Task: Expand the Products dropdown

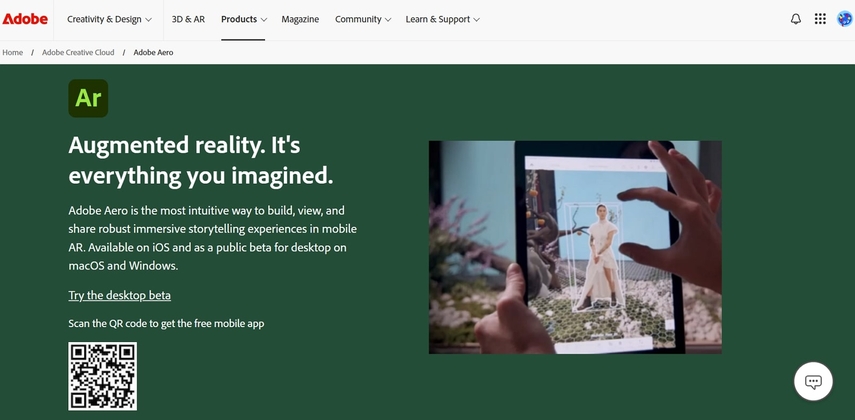Action: 244,19
